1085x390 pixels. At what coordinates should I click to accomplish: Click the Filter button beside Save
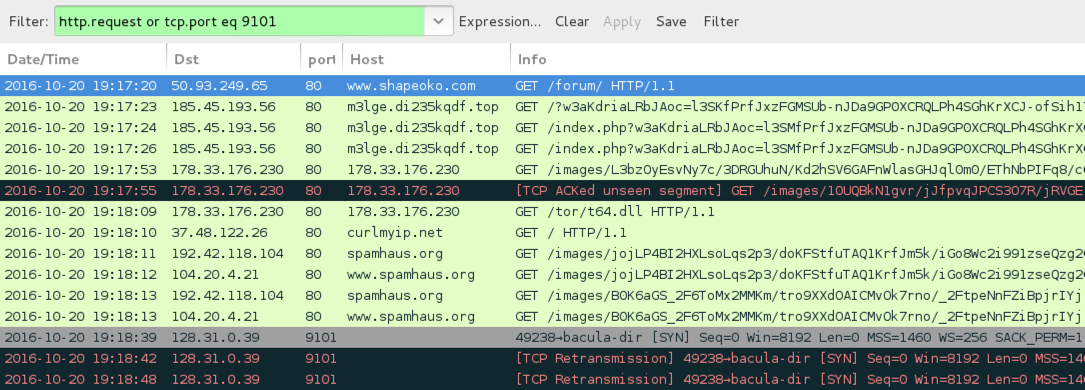pos(721,21)
